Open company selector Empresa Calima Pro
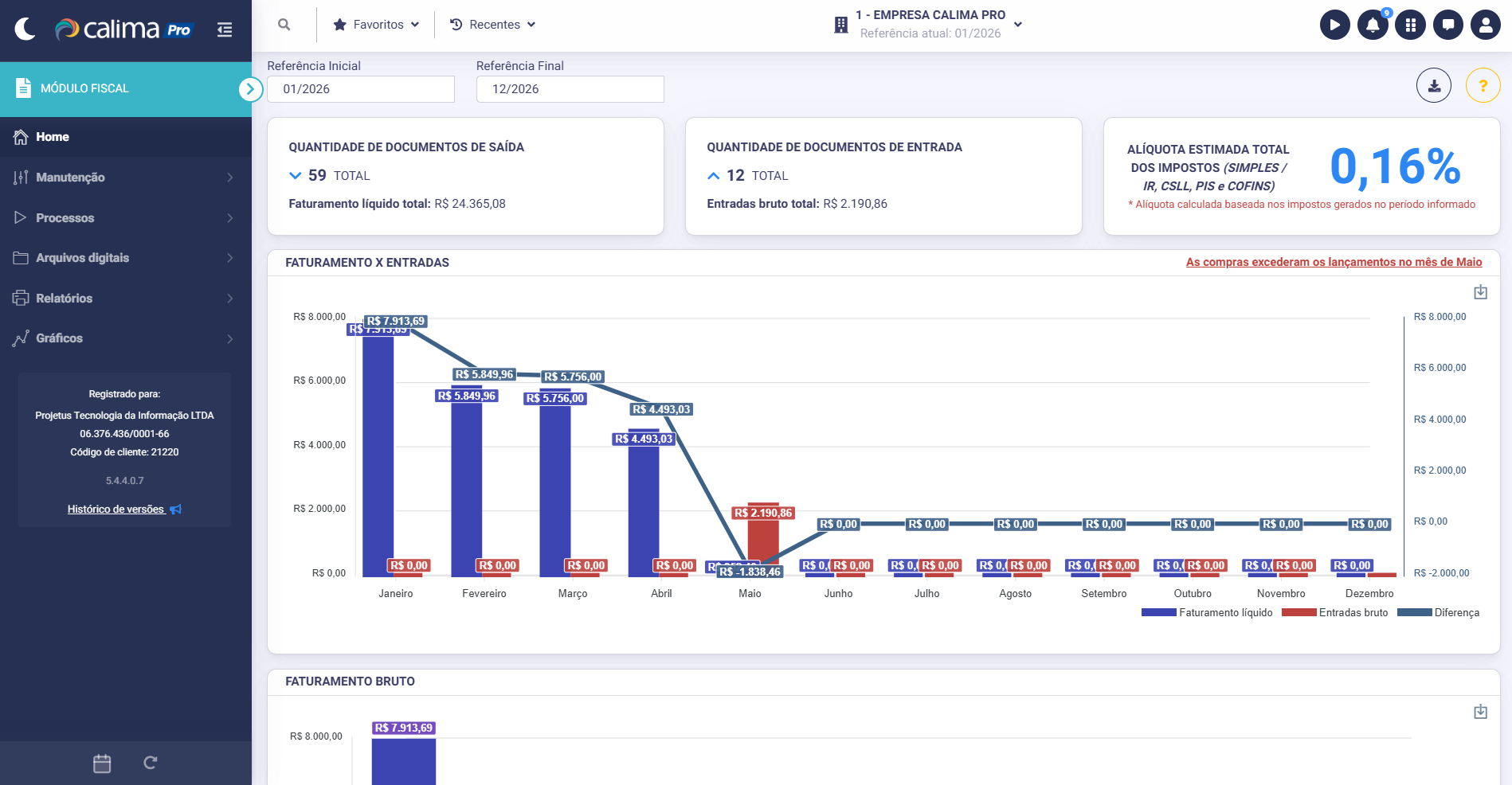This screenshot has width=1512, height=785. click(x=928, y=24)
